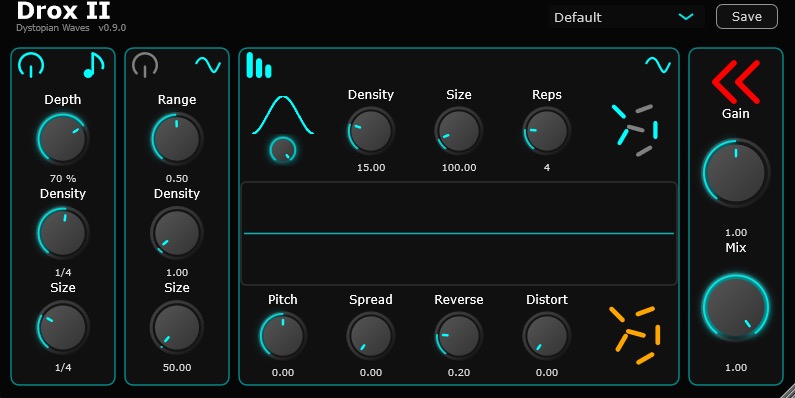Click the Save preset button
The width and height of the screenshot is (795, 398).
coord(746,17)
